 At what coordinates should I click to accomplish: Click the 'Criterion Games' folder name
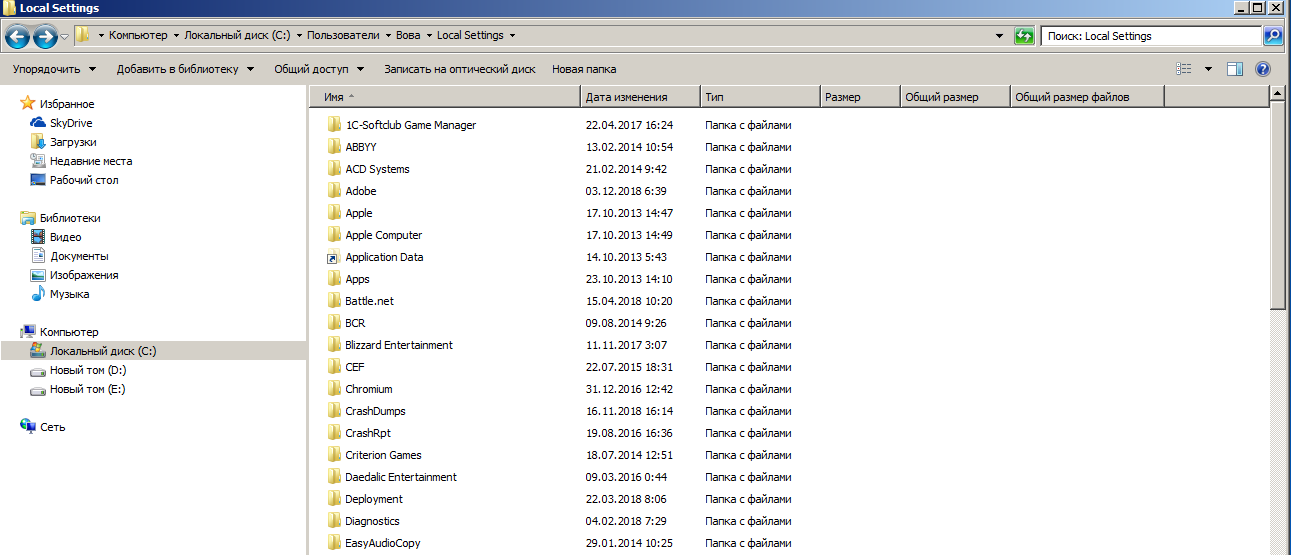[383, 455]
